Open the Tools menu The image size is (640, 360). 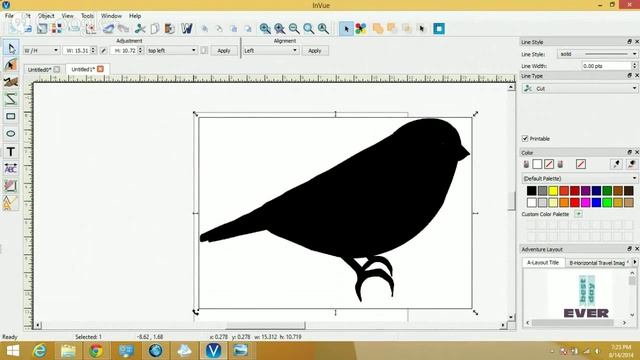pos(87,16)
